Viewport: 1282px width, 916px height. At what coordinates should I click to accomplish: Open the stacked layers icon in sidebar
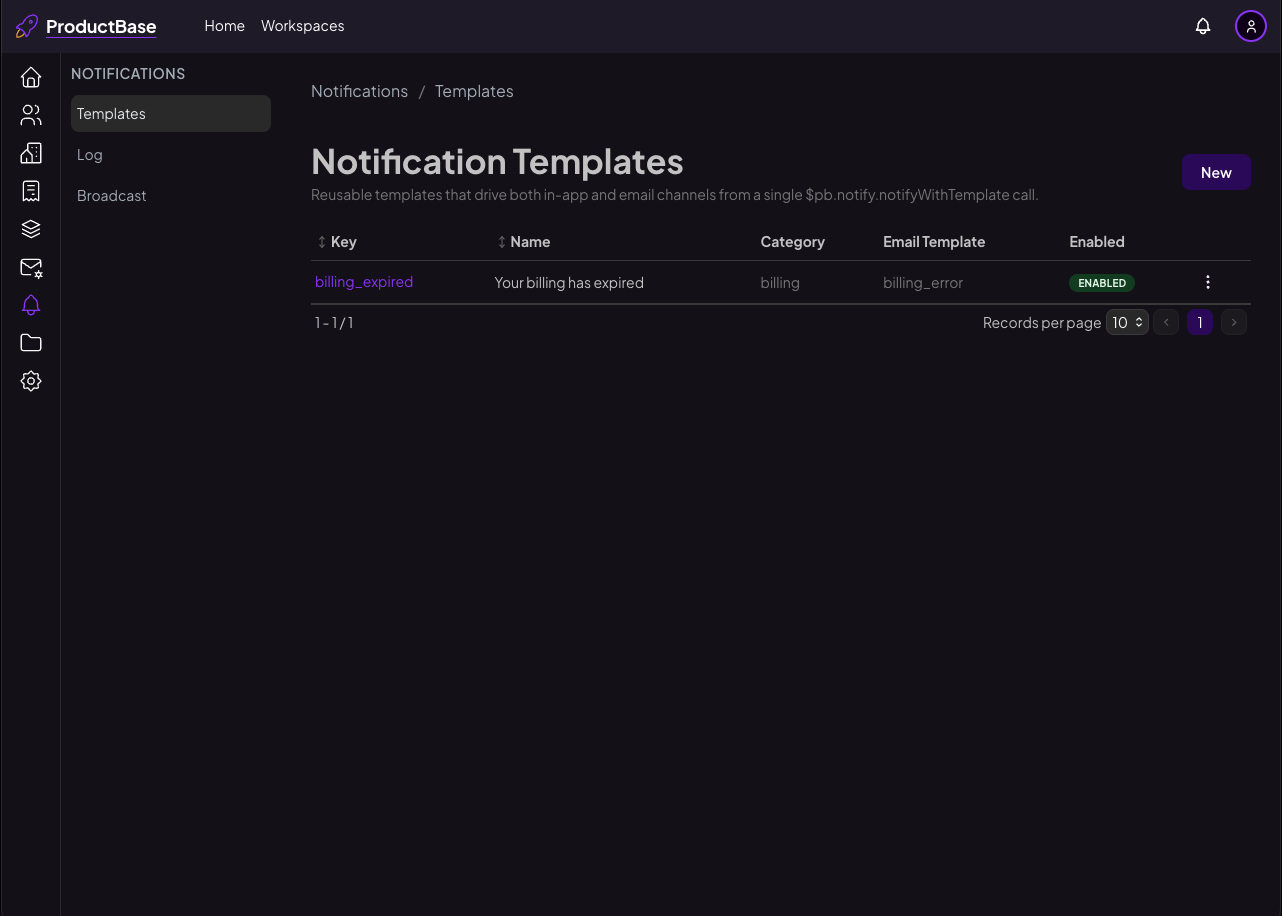31,229
